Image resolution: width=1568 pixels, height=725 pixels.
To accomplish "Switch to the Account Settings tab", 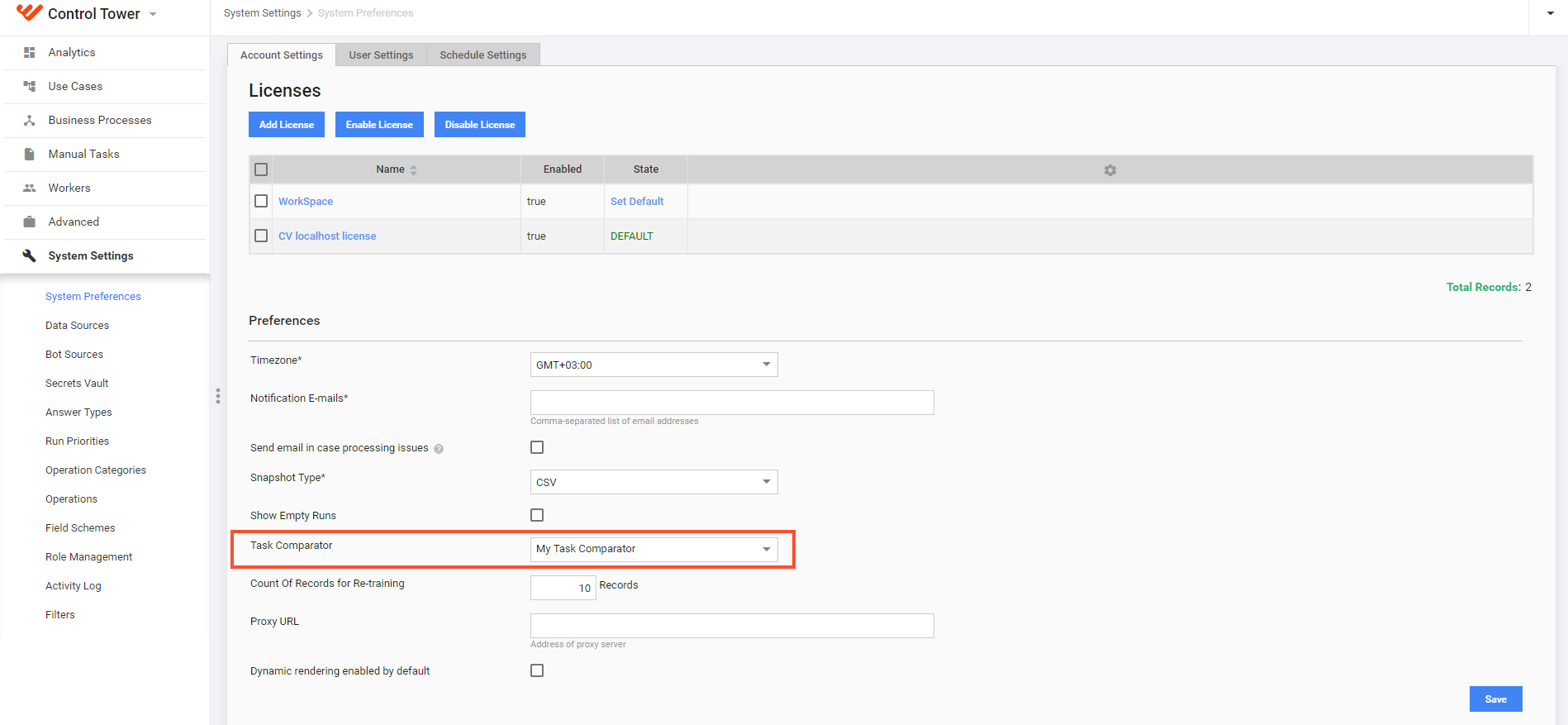I will tap(282, 55).
